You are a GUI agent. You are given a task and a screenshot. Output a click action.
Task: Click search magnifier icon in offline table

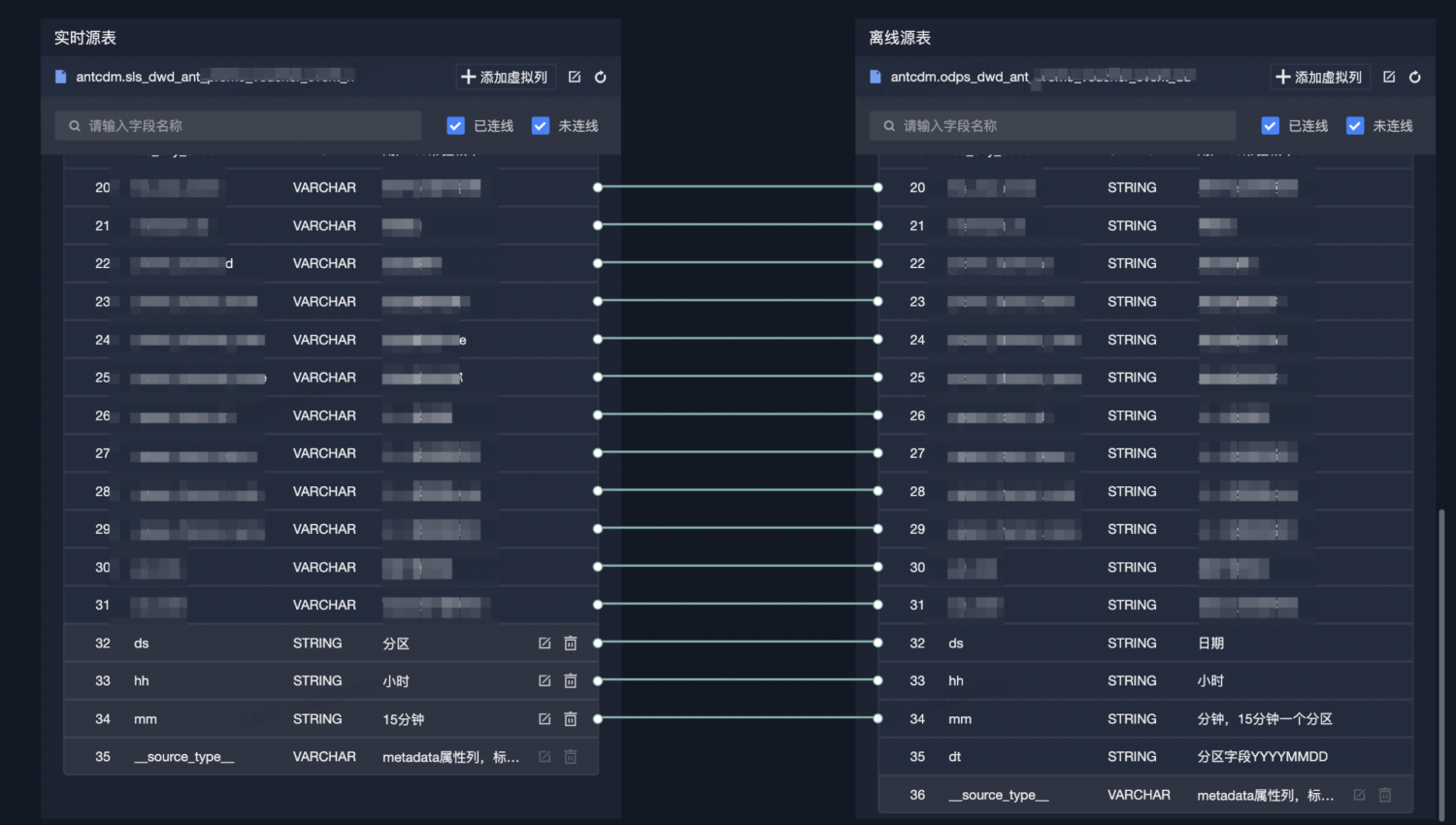coord(888,125)
